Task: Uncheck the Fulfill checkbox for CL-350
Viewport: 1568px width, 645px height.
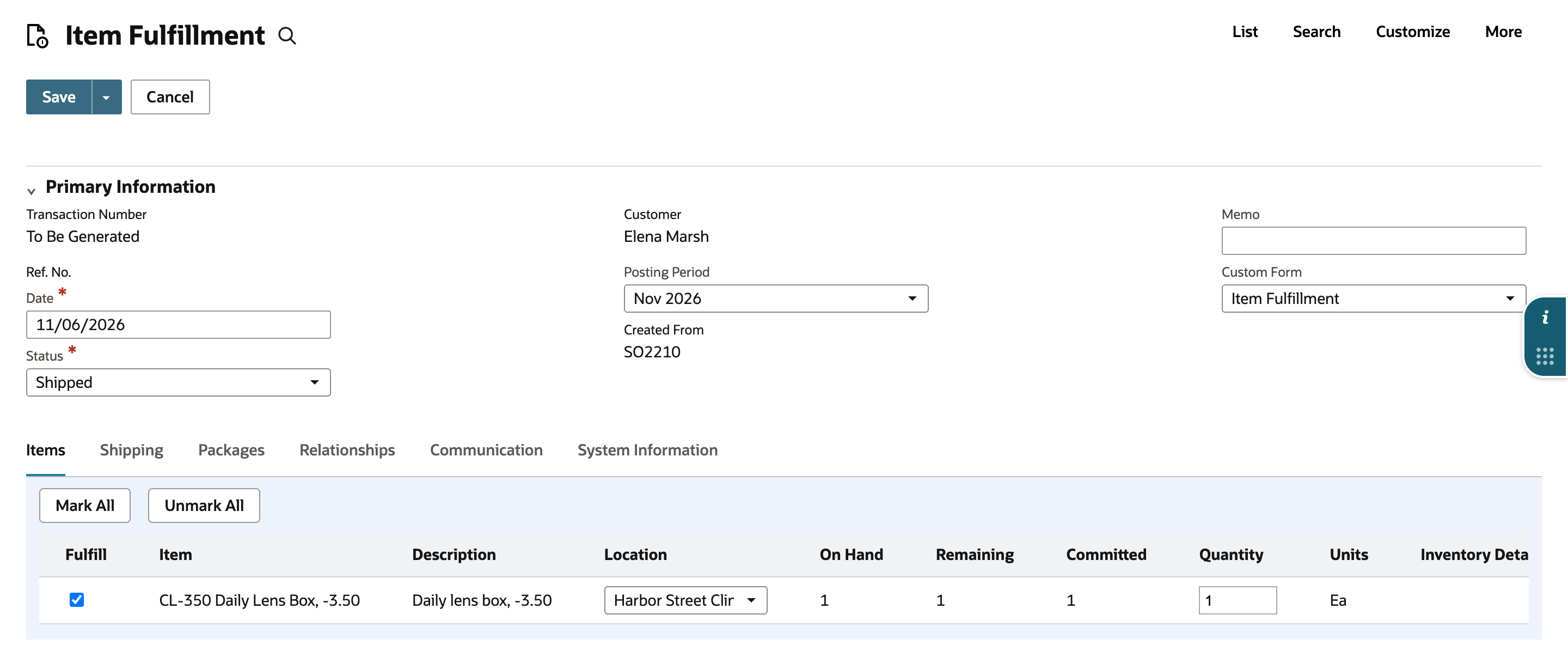Action: point(77,600)
